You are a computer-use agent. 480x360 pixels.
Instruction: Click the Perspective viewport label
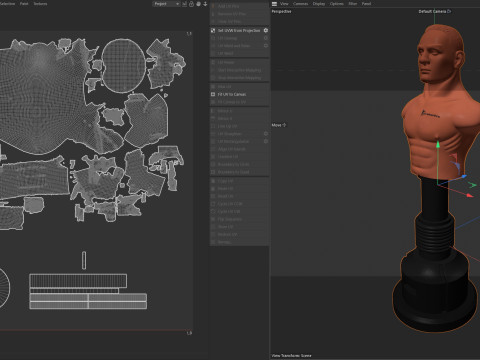281,11
